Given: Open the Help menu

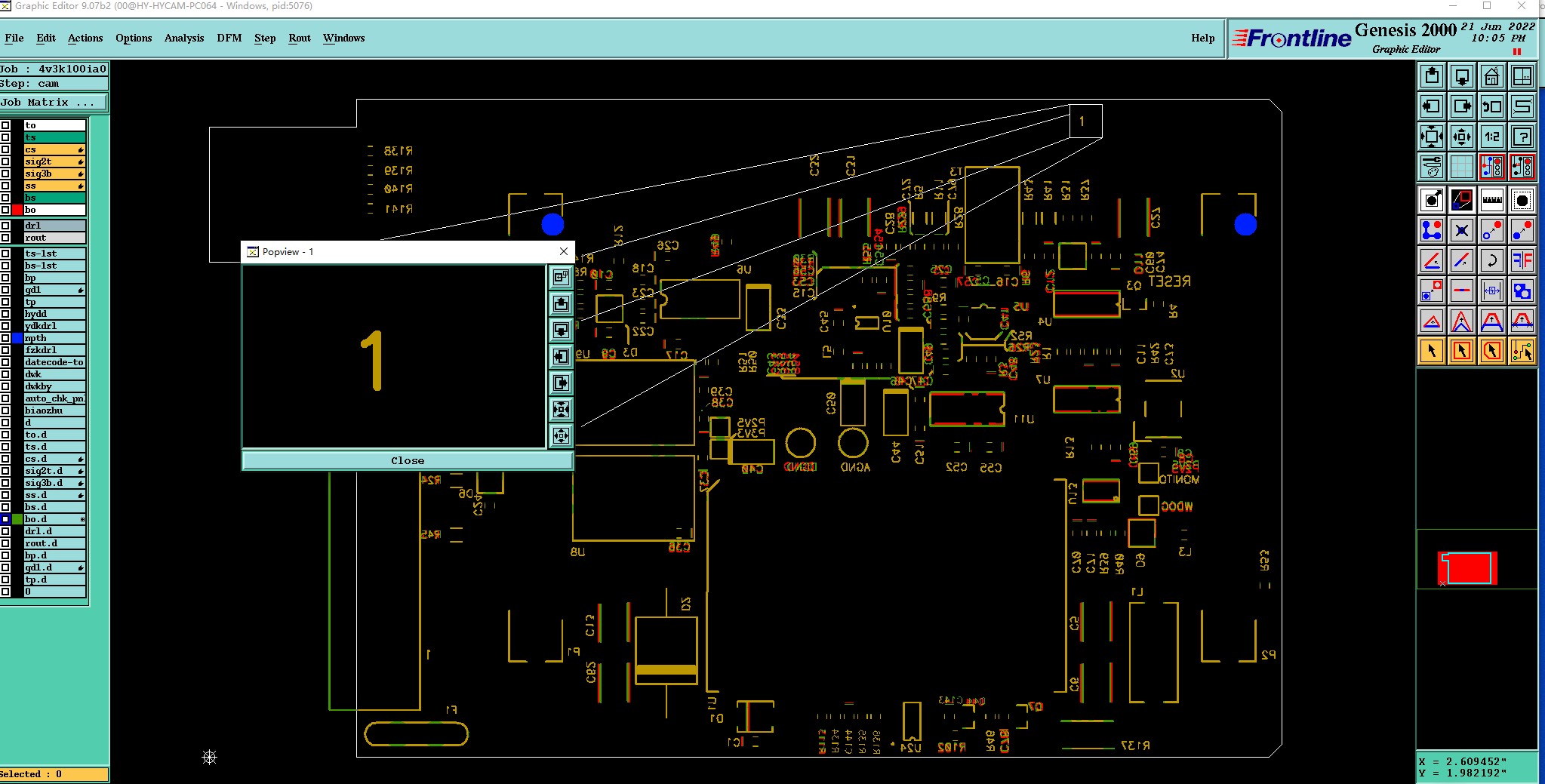Looking at the screenshot, I should coord(1203,38).
